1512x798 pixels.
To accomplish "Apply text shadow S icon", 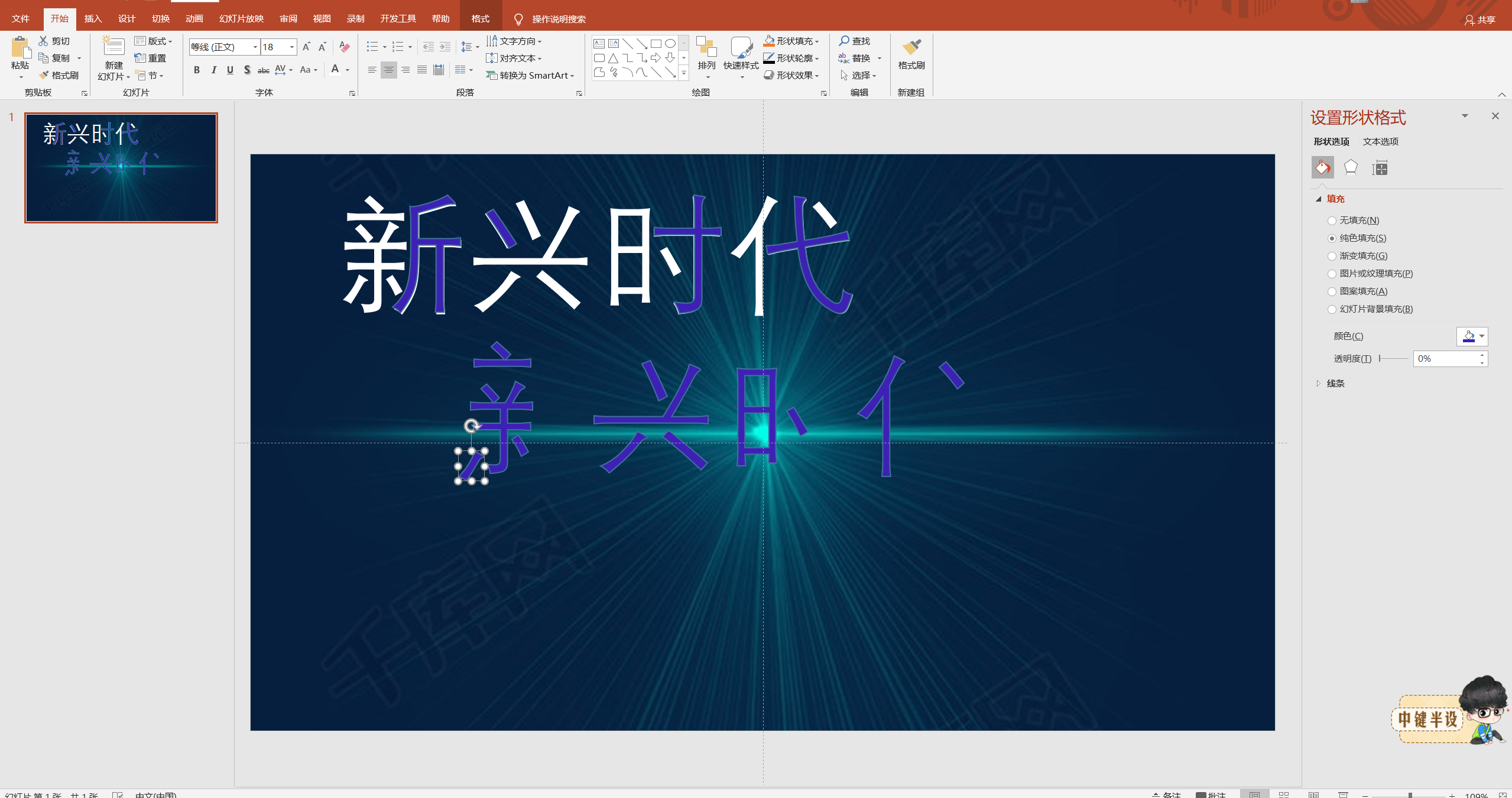I will point(247,70).
